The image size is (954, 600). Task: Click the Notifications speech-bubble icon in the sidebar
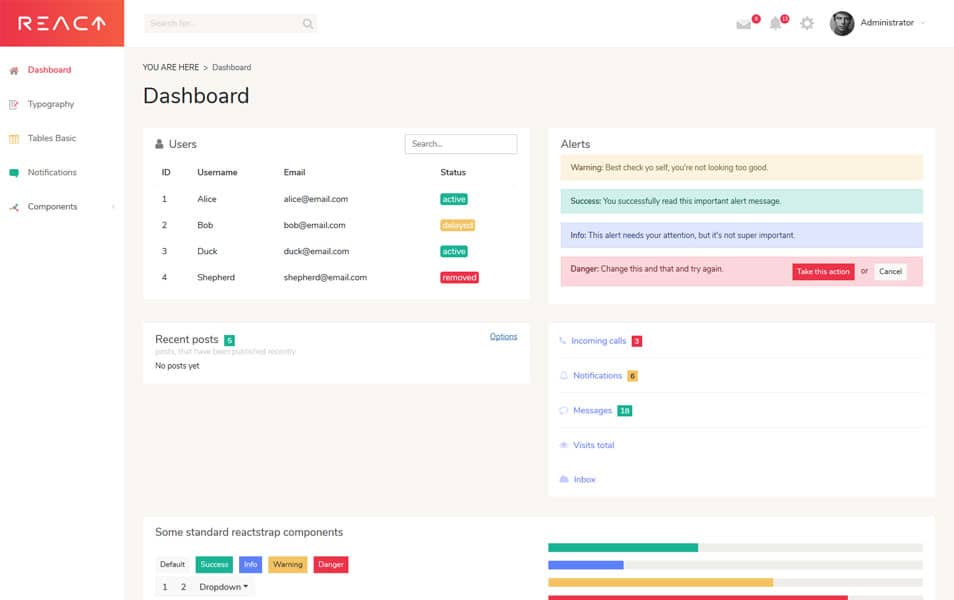point(14,172)
